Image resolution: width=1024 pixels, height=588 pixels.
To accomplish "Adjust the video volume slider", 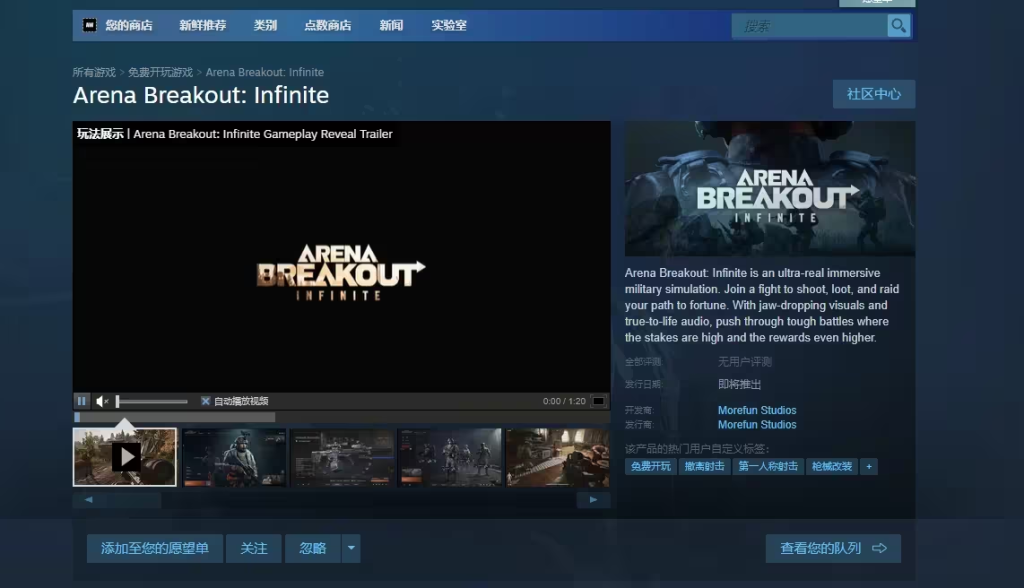I will 152,401.
